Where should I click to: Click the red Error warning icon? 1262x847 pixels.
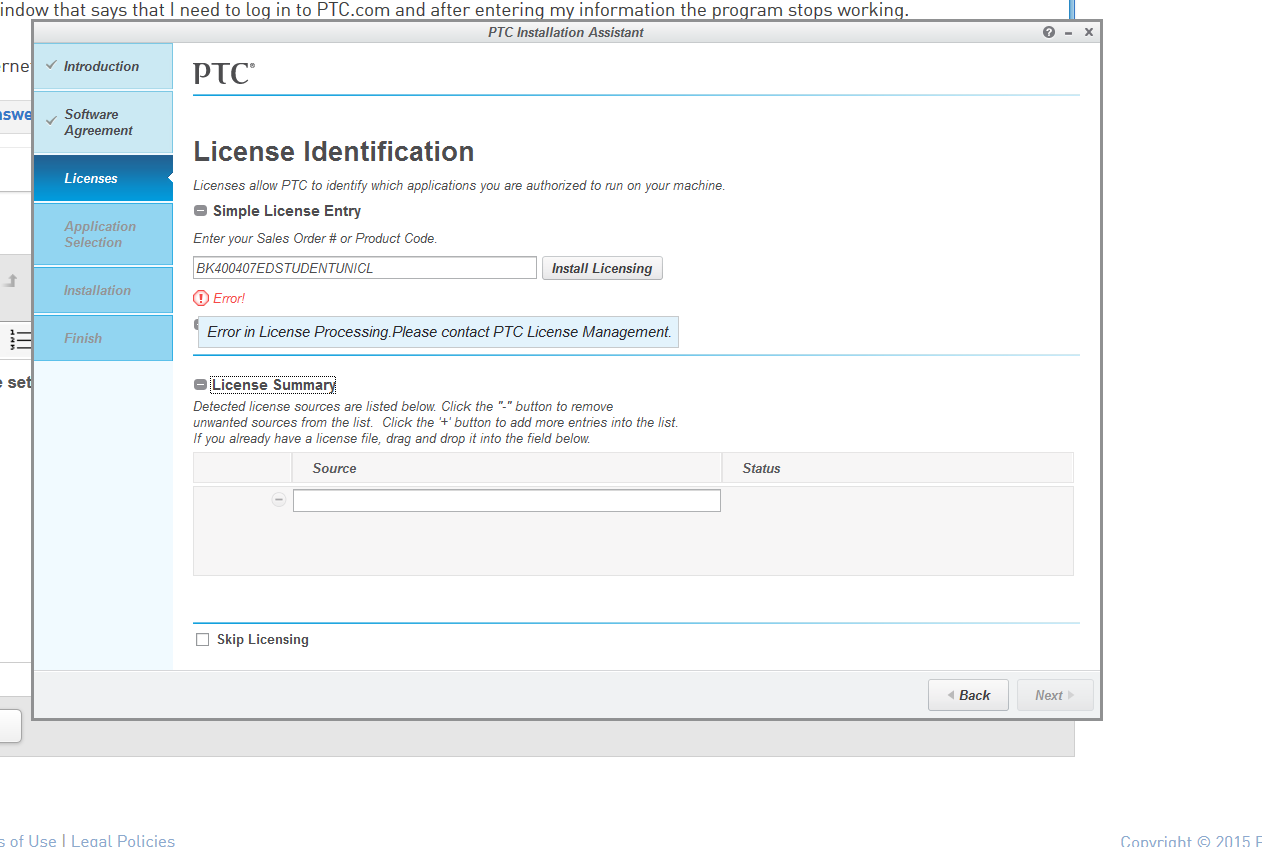[x=201, y=298]
